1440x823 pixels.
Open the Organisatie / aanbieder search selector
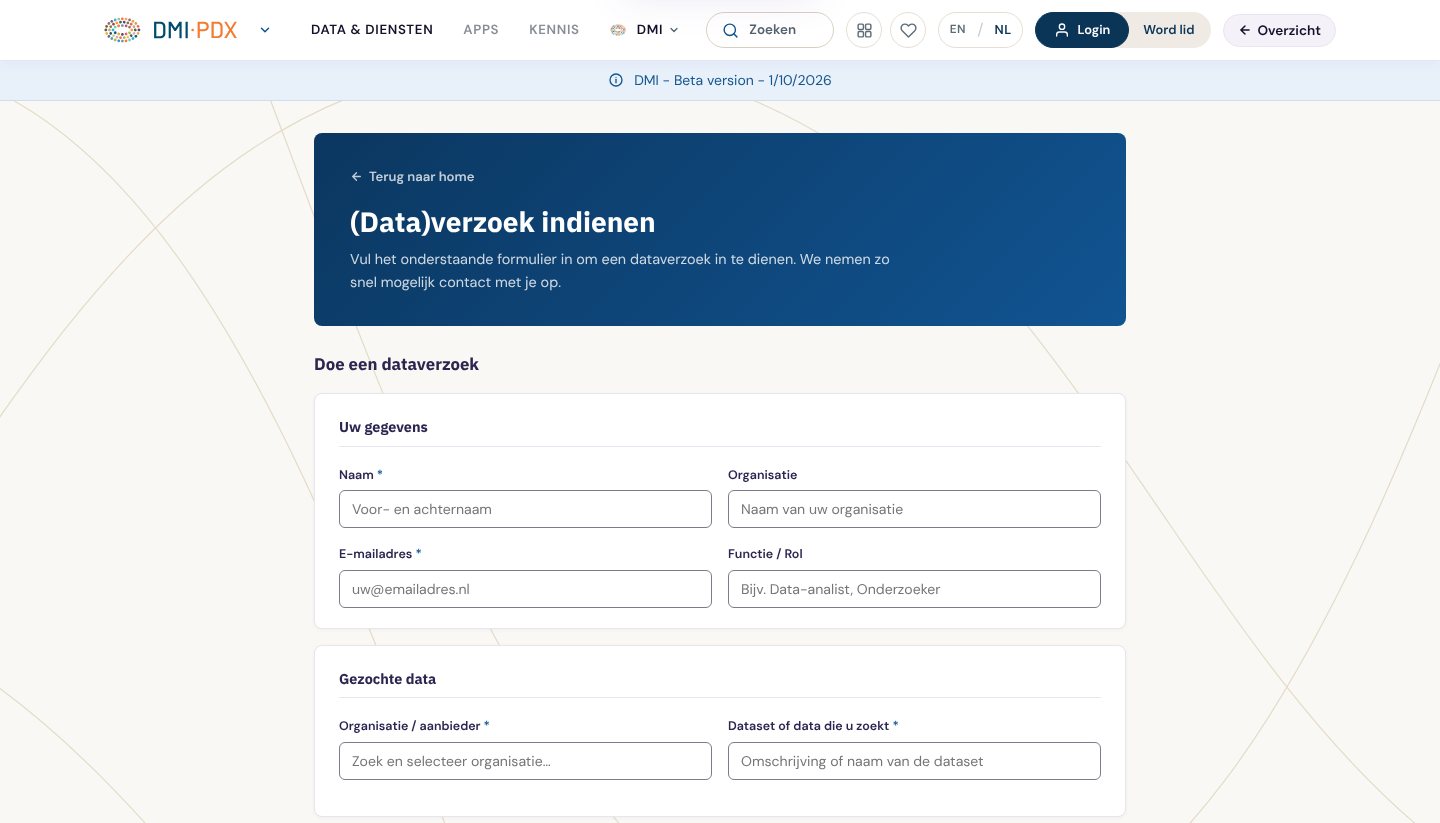(x=525, y=761)
